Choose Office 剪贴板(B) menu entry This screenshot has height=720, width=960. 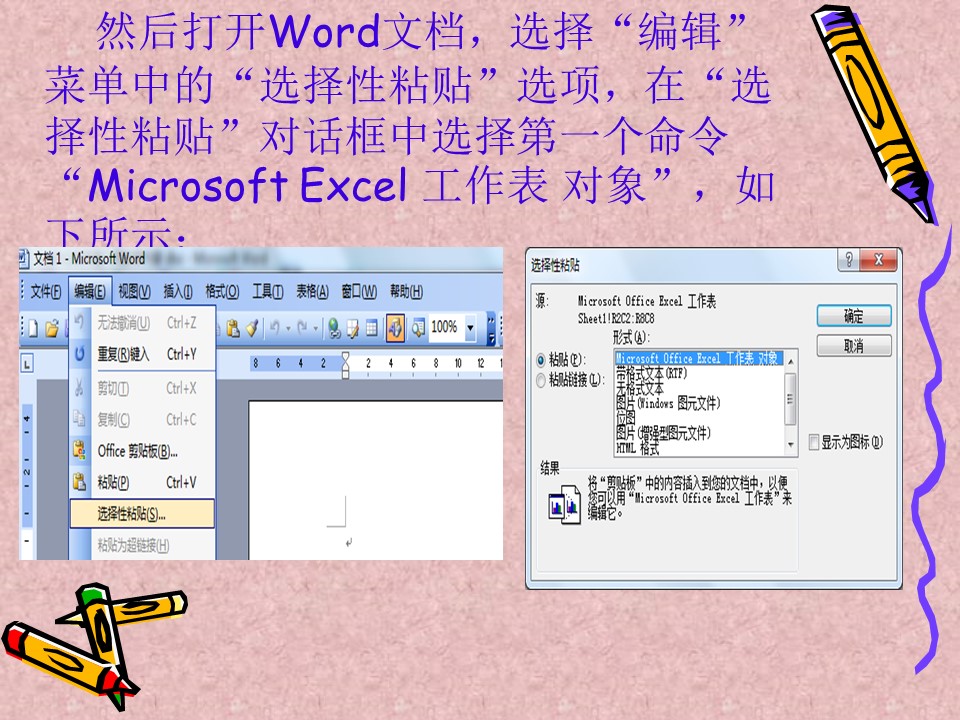click(143, 451)
